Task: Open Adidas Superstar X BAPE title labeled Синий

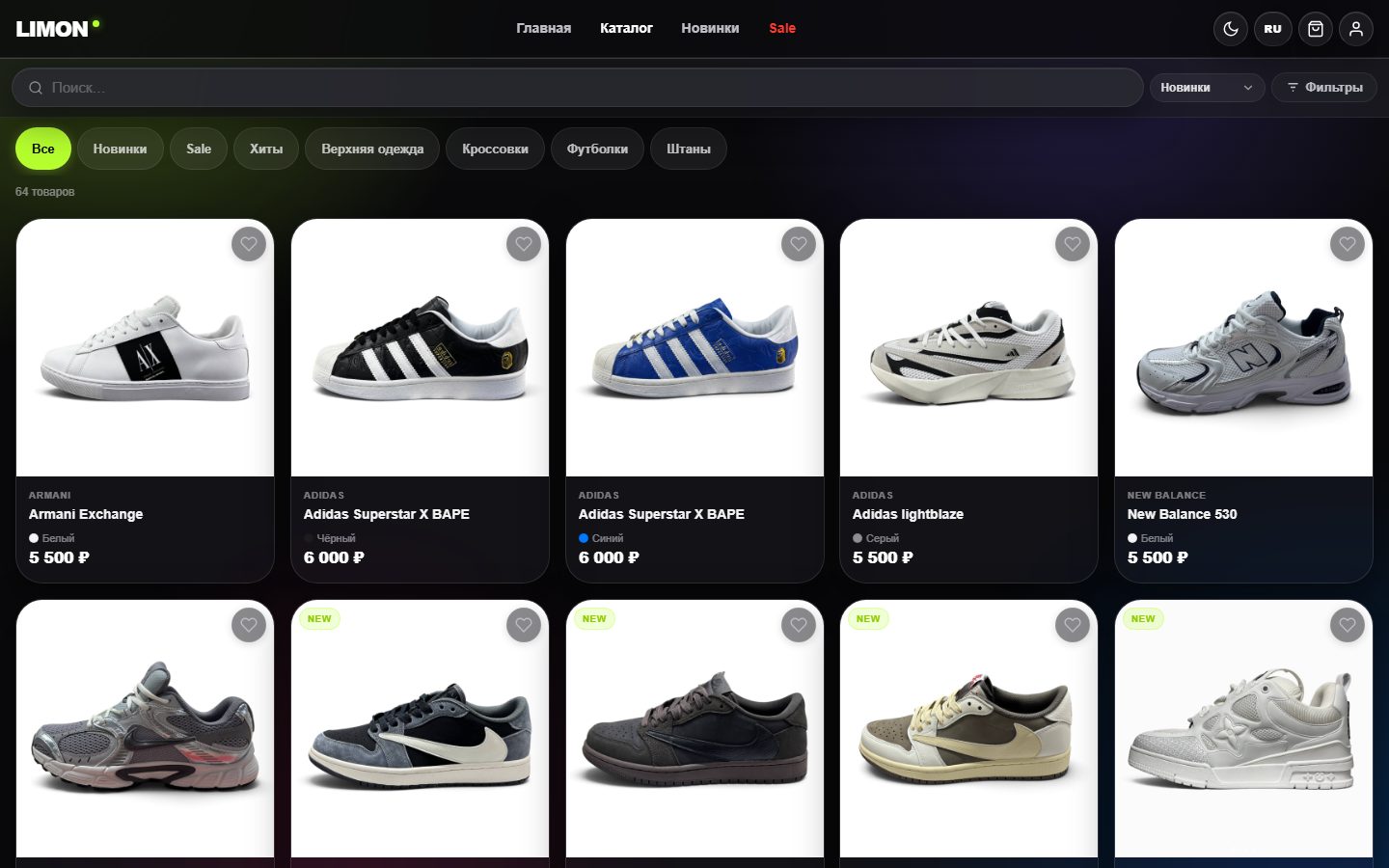Action: [x=662, y=515]
